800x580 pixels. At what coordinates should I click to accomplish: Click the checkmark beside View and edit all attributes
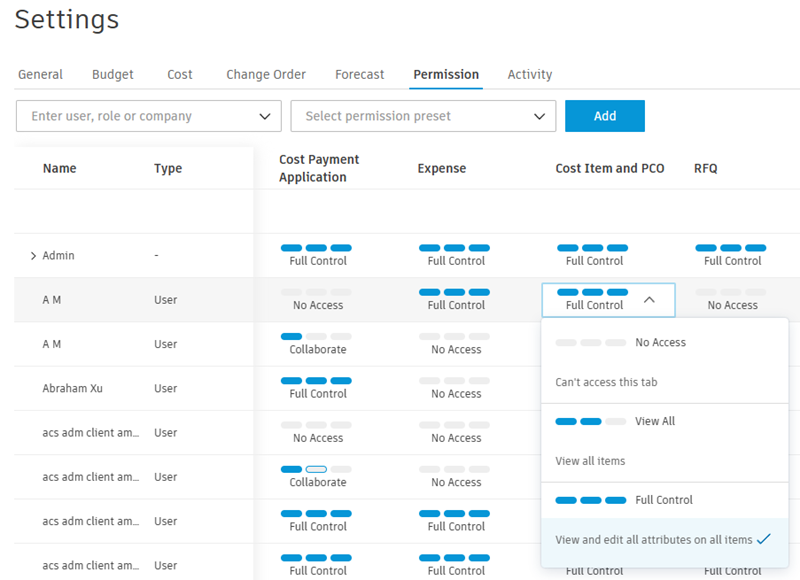pos(764,539)
